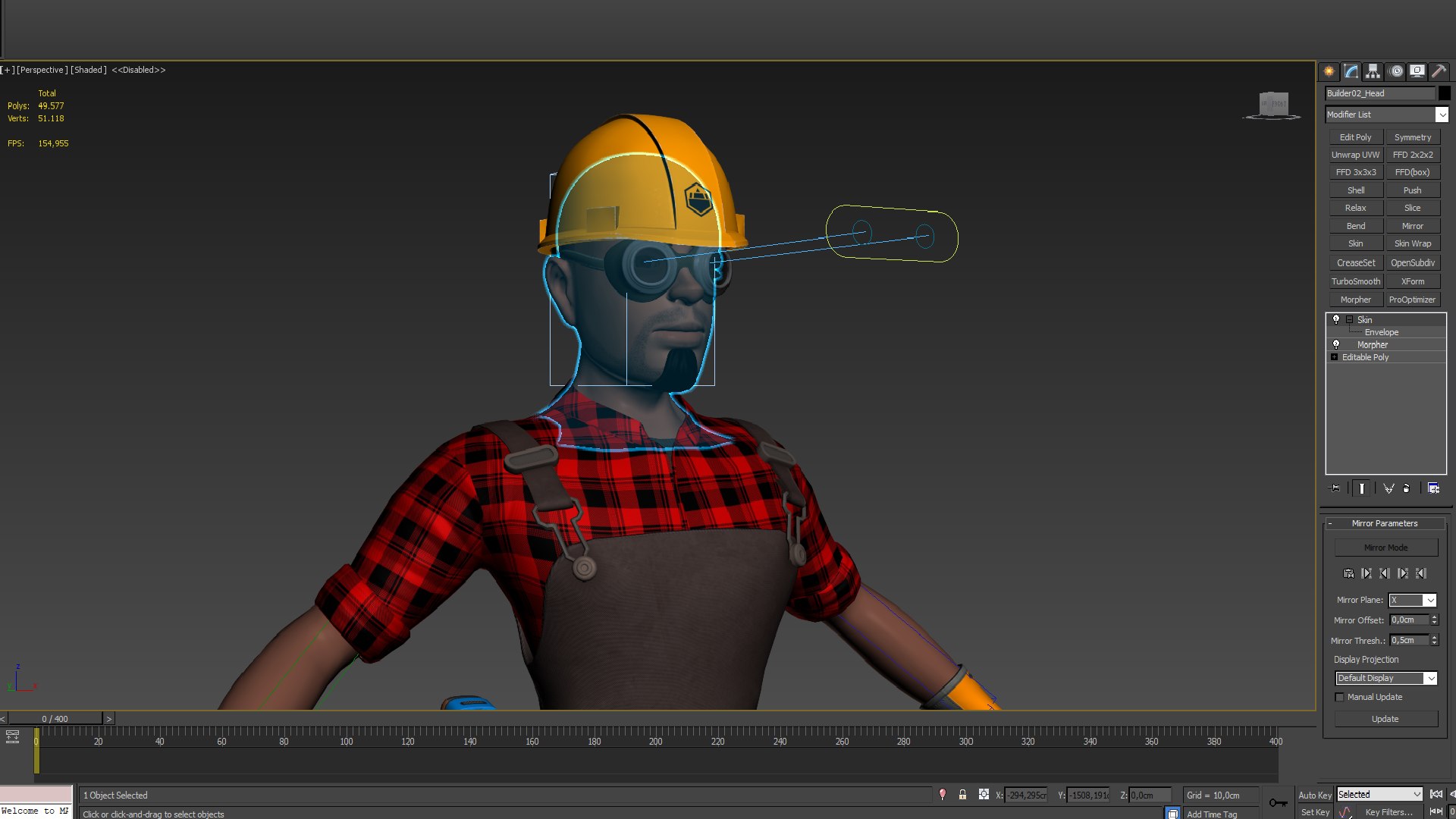Apply the Unwrap UVW modifier

click(1355, 155)
